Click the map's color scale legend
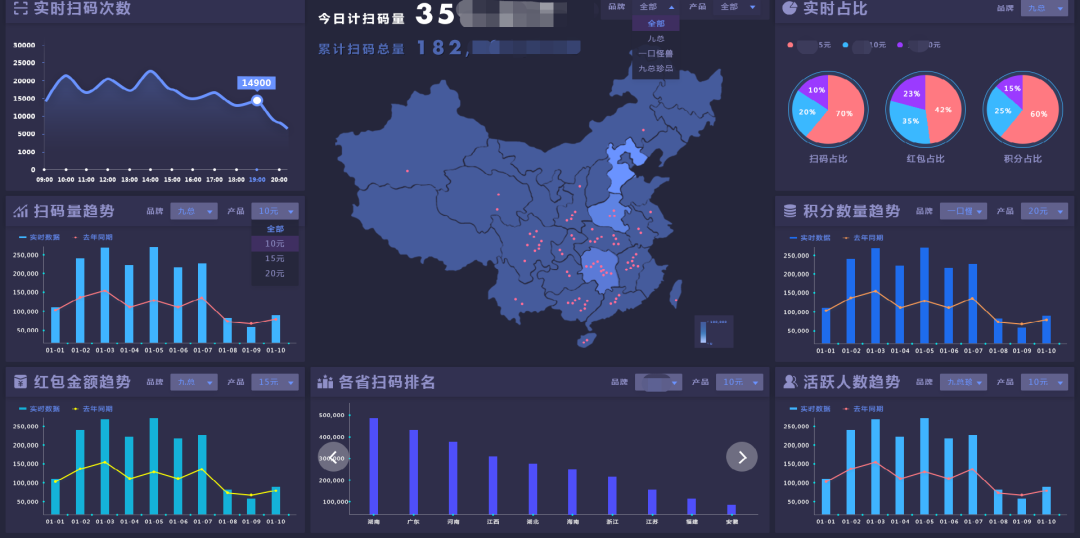Viewport: 1080px width, 538px height. pyautogui.click(x=714, y=331)
